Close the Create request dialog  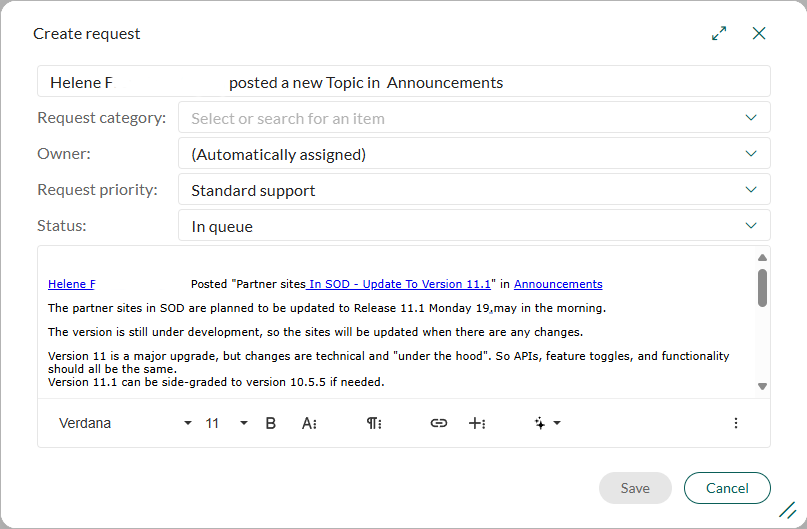[x=759, y=33]
